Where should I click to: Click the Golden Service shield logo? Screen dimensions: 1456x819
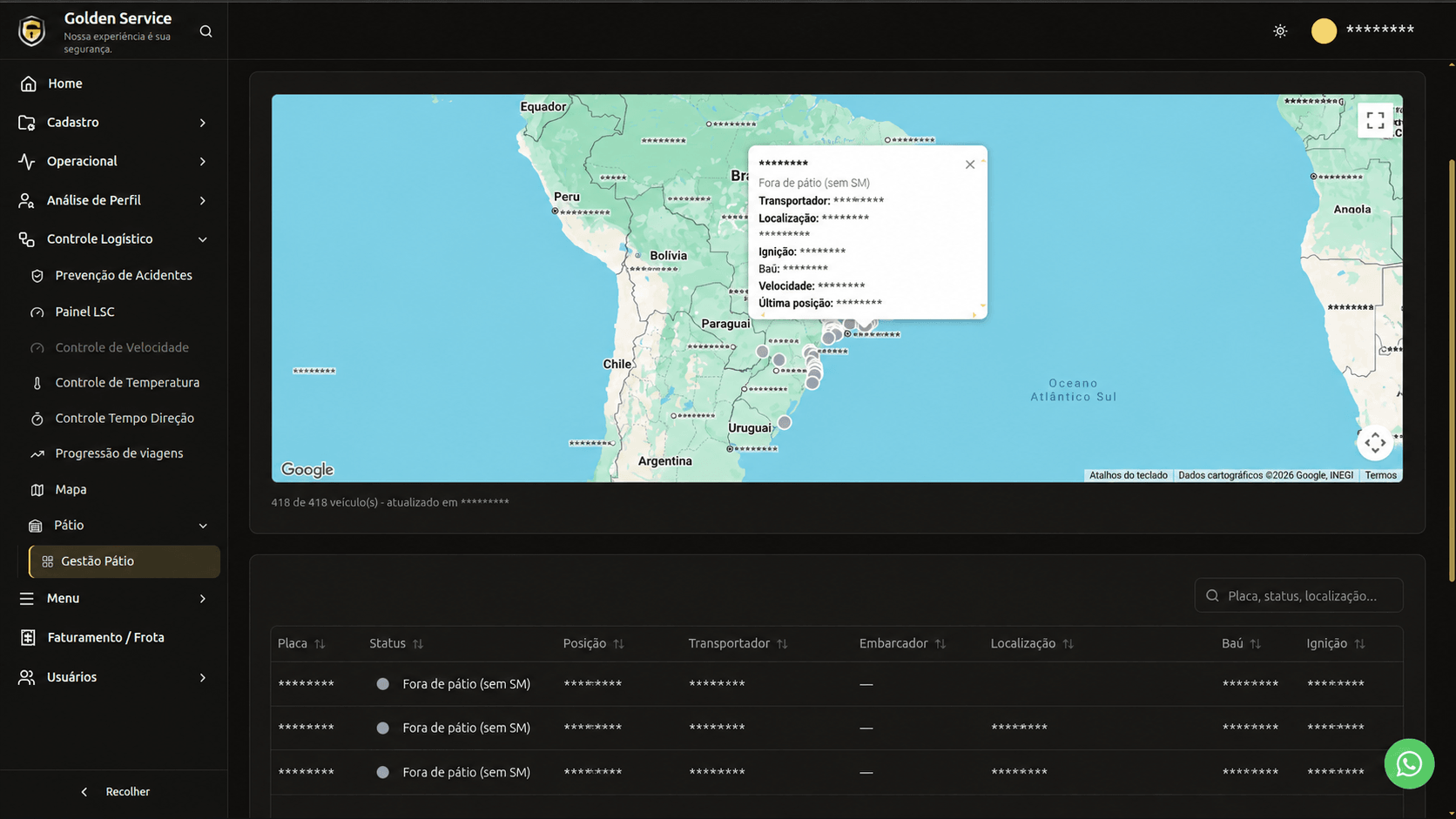pyautogui.click(x=32, y=31)
